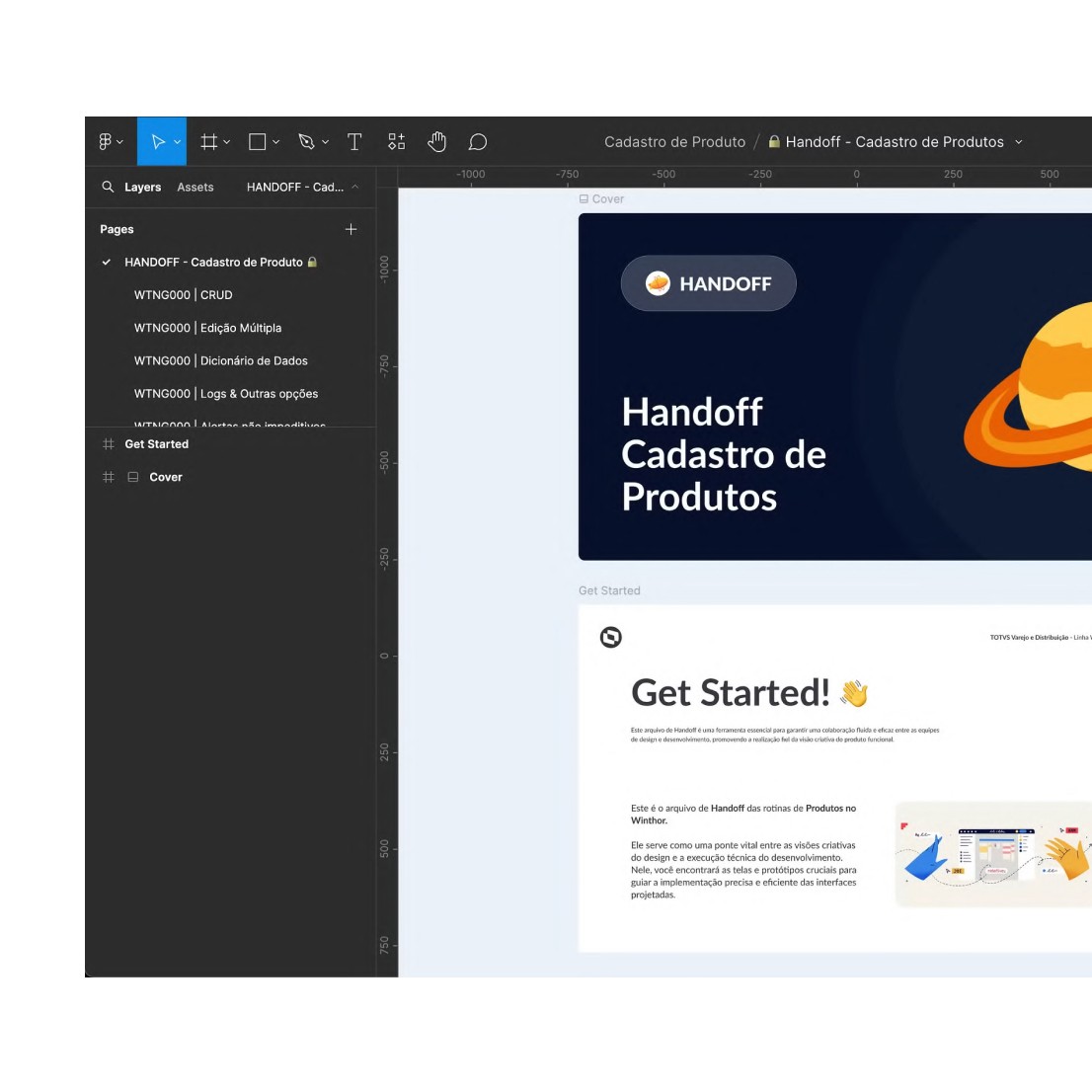Select the Cover layer
The height and width of the screenshot is (1092, 1092).
pyautogui.click(x=166, y=477)
